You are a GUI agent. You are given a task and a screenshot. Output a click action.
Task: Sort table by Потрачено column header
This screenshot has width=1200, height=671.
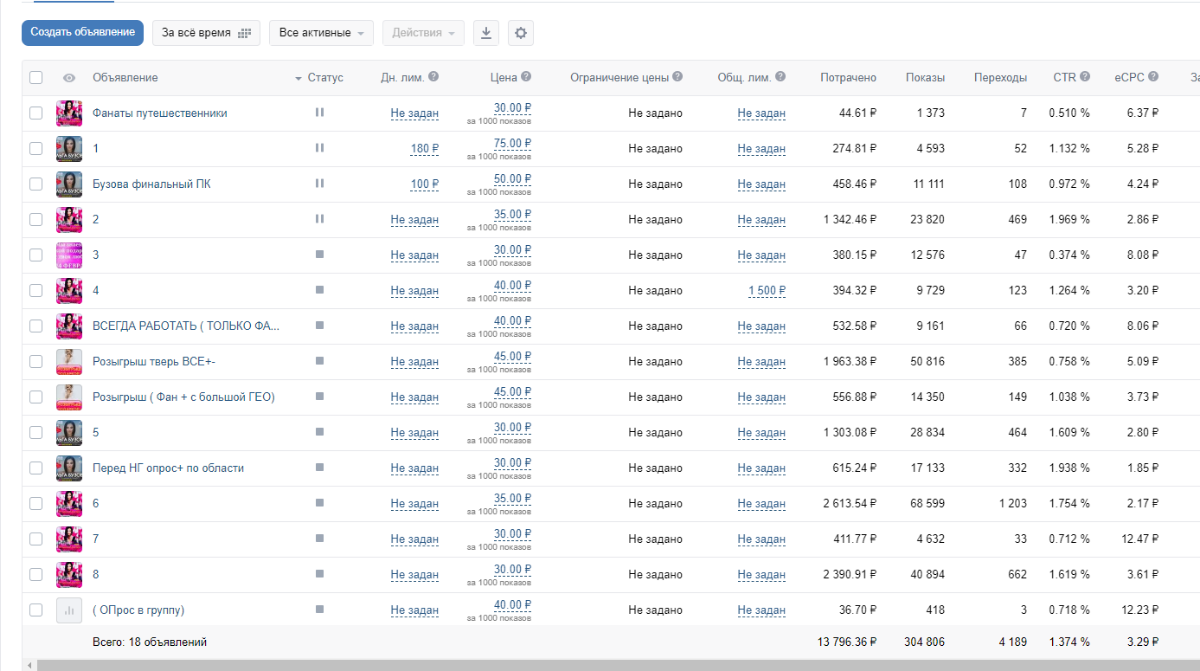pos(848,77)
